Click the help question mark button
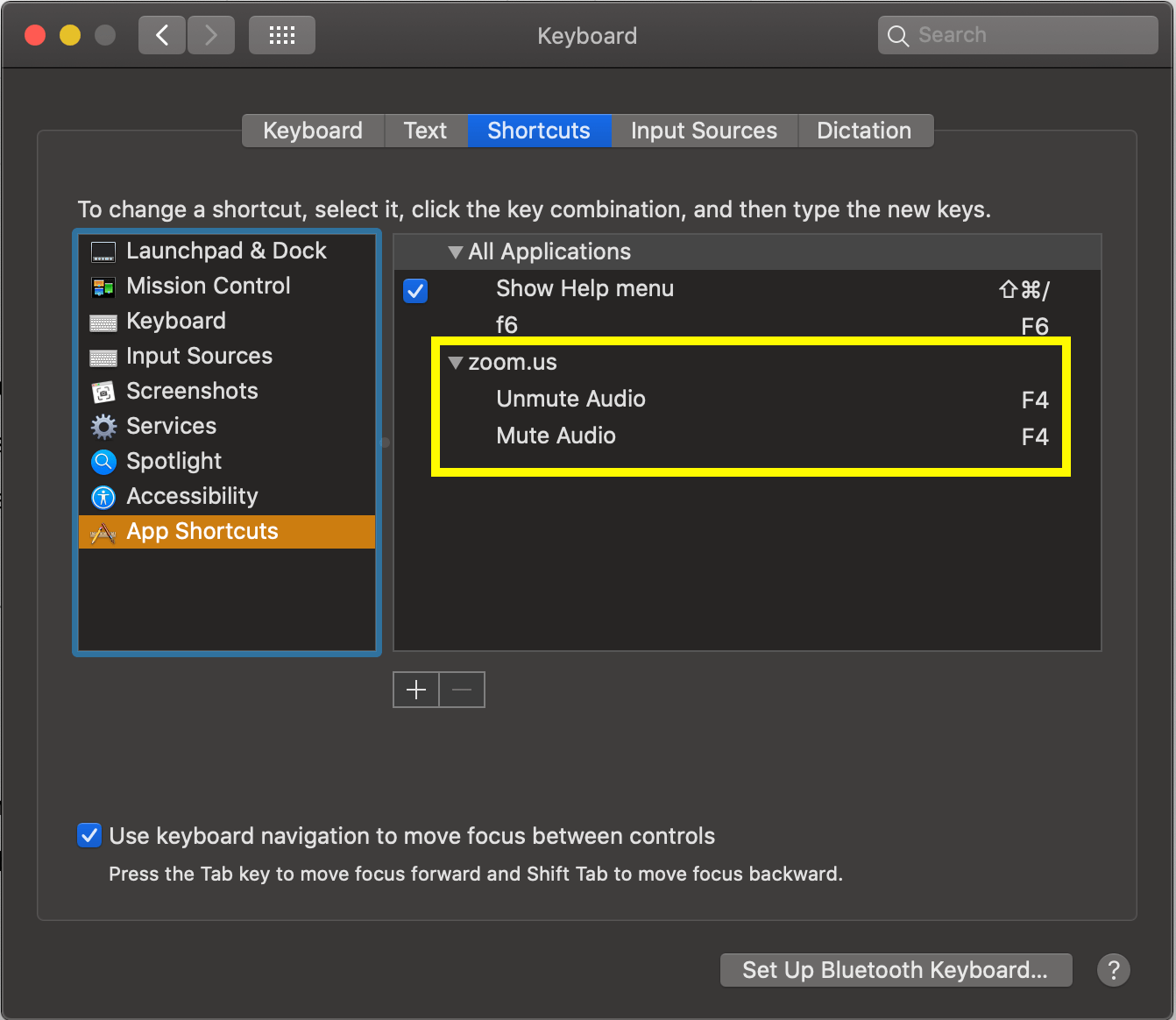Viewport: 1176px width, 1020px height. click(1113, 970)
